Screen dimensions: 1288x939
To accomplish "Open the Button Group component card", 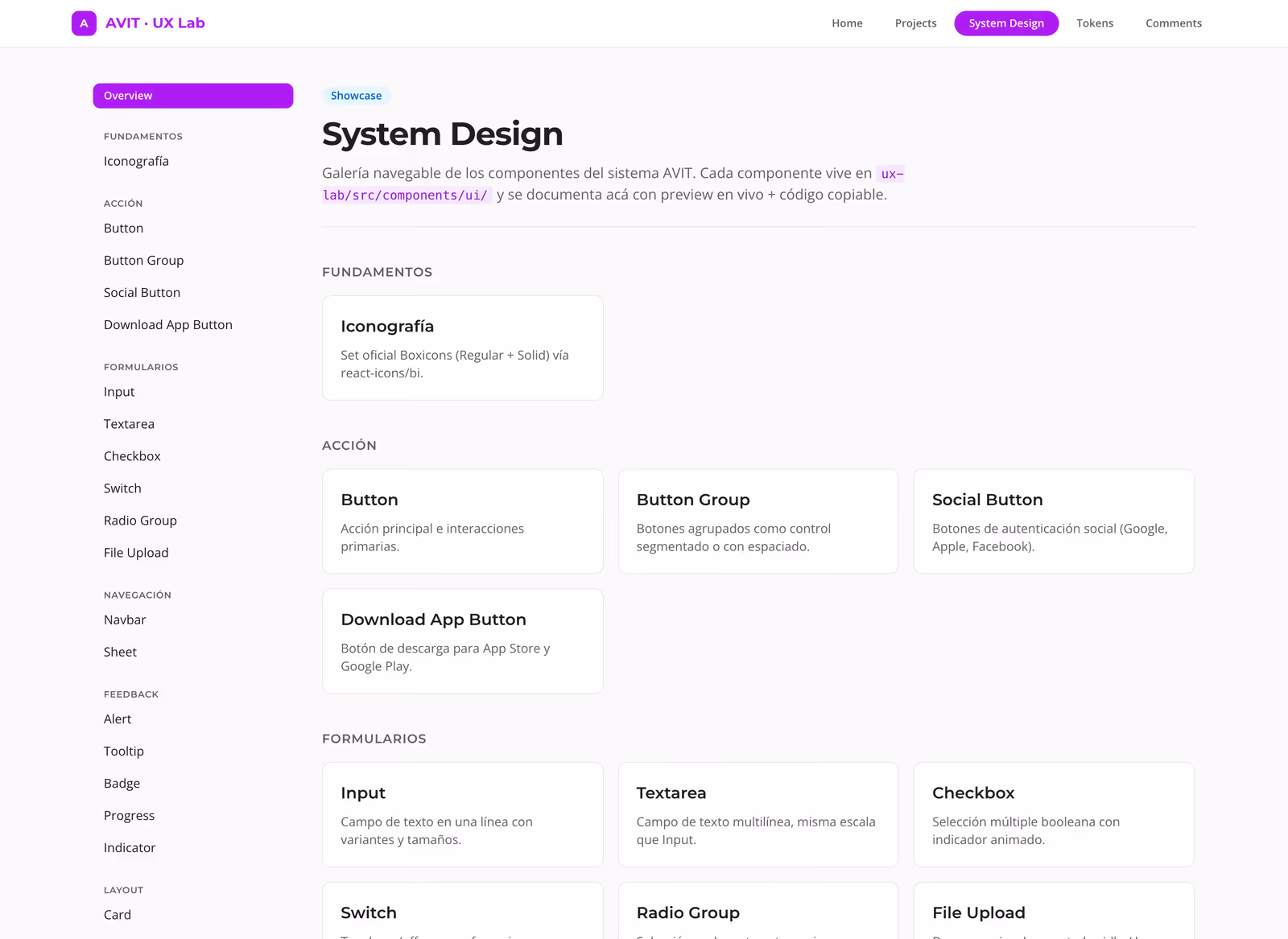I will (758, 521).
